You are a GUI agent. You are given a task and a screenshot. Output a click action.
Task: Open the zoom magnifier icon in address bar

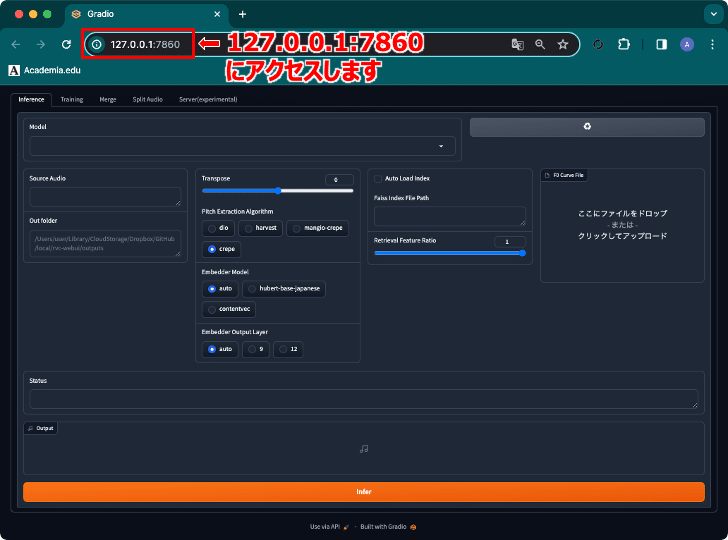point(540,45)
